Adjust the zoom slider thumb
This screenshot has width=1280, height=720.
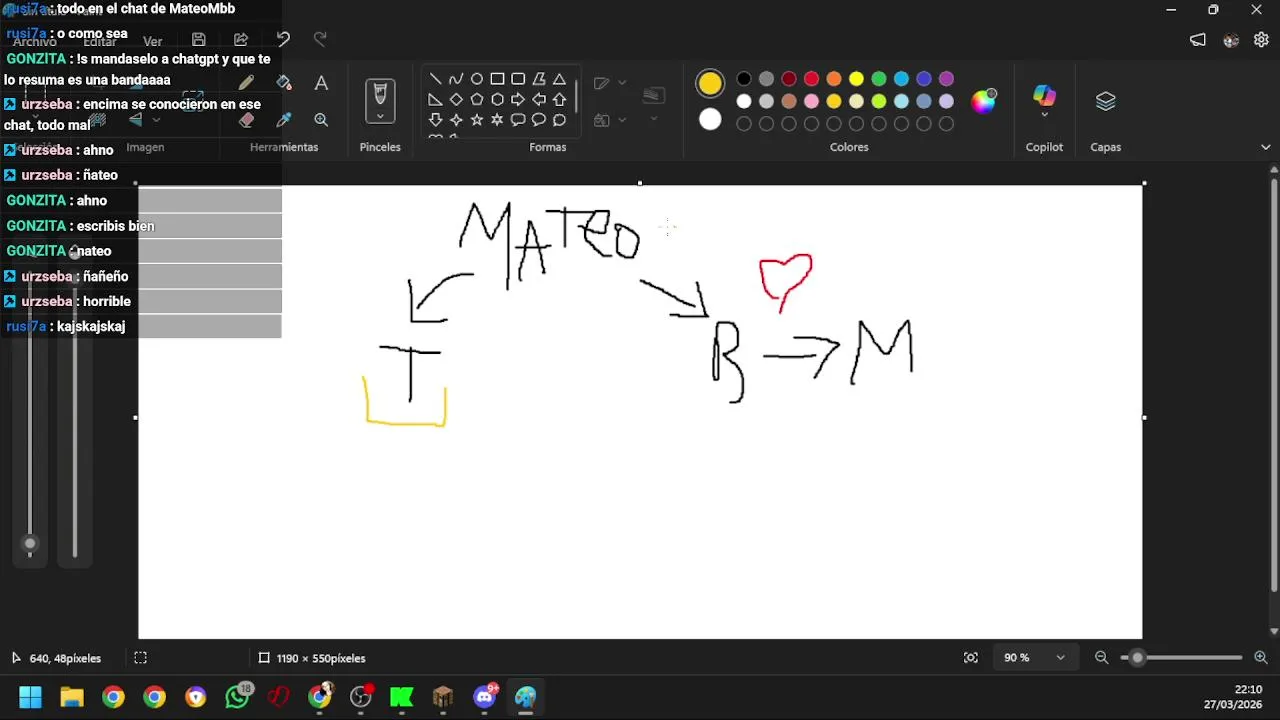tap(1137, 658)
